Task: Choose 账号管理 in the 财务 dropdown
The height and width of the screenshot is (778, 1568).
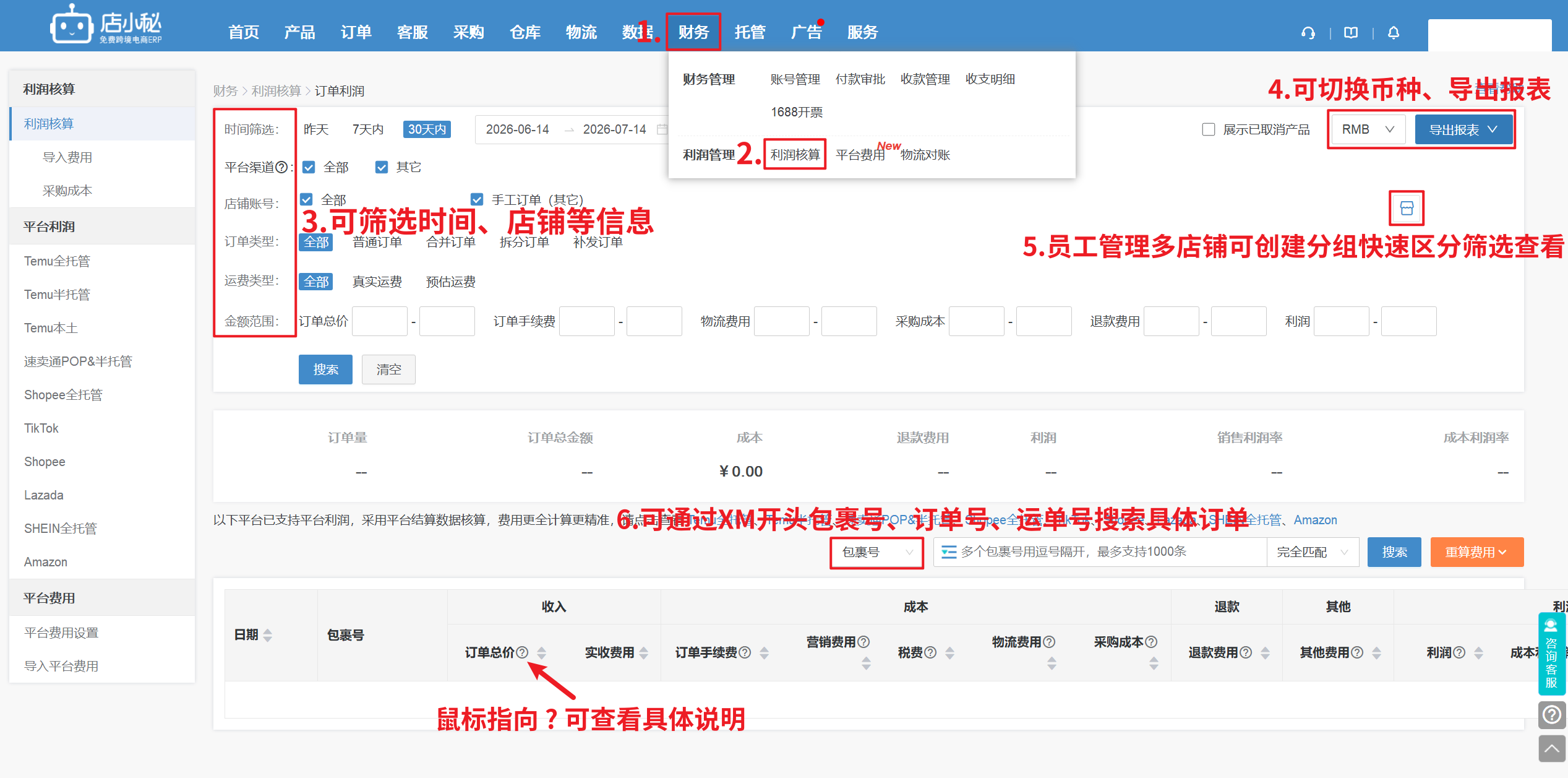Action: [x=795, y=79]
